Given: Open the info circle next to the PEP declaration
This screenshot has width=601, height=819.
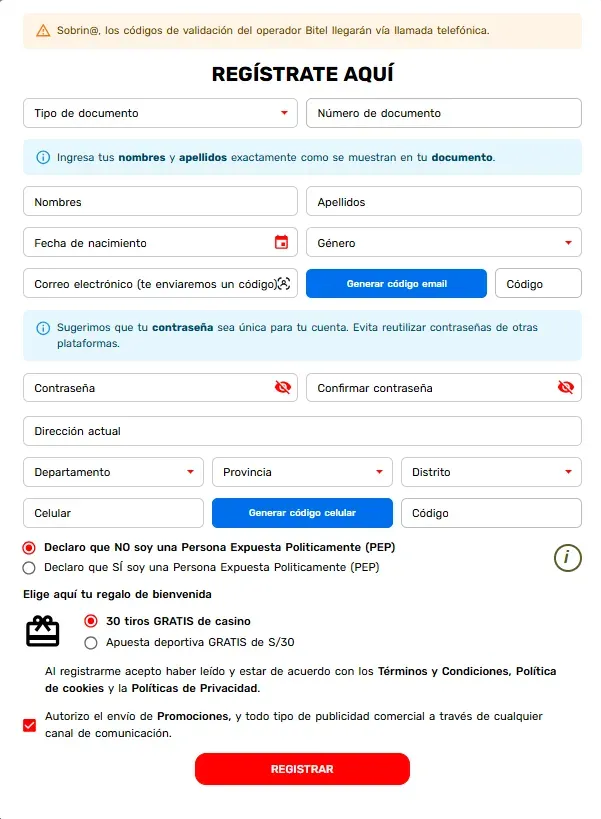Looking at the screenshot, I should 567,558.
